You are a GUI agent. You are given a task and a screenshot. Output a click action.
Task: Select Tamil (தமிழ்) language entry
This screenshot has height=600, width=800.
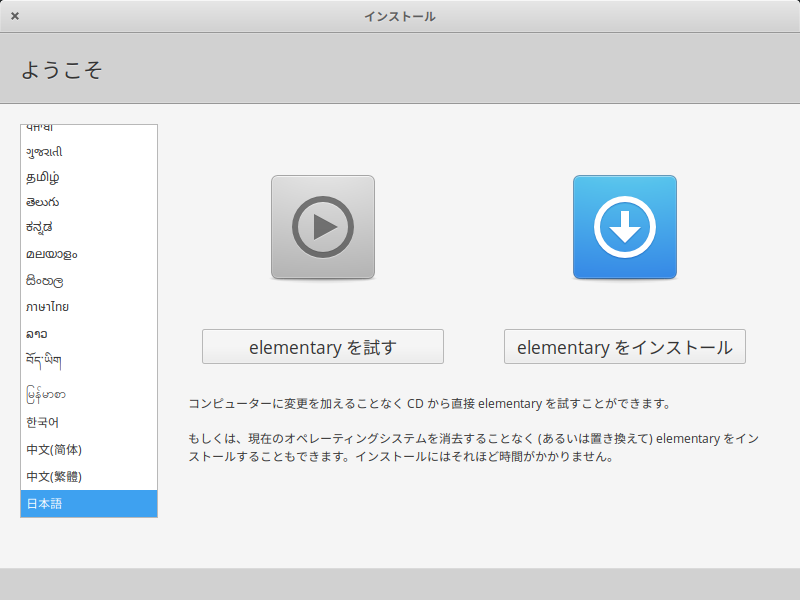[x=89, y=177]
